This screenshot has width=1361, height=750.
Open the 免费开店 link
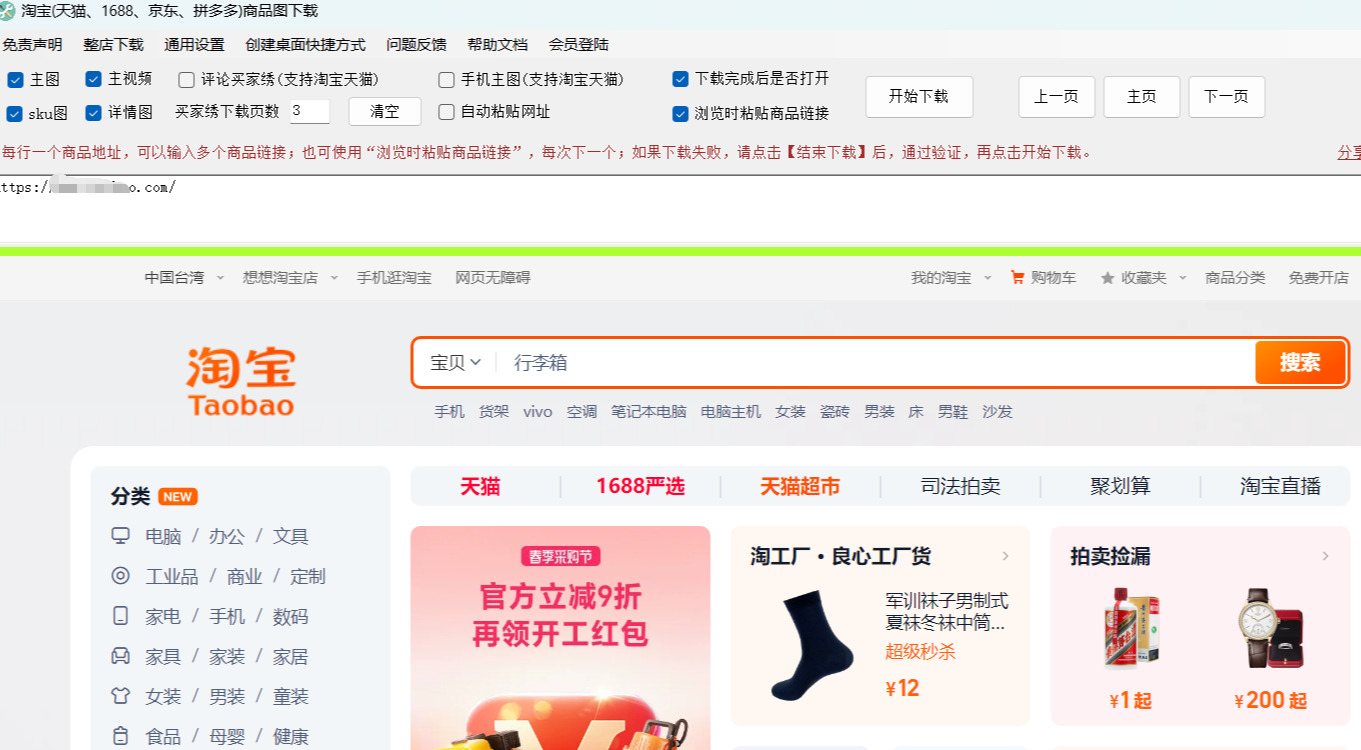[x=1318, y=277]
